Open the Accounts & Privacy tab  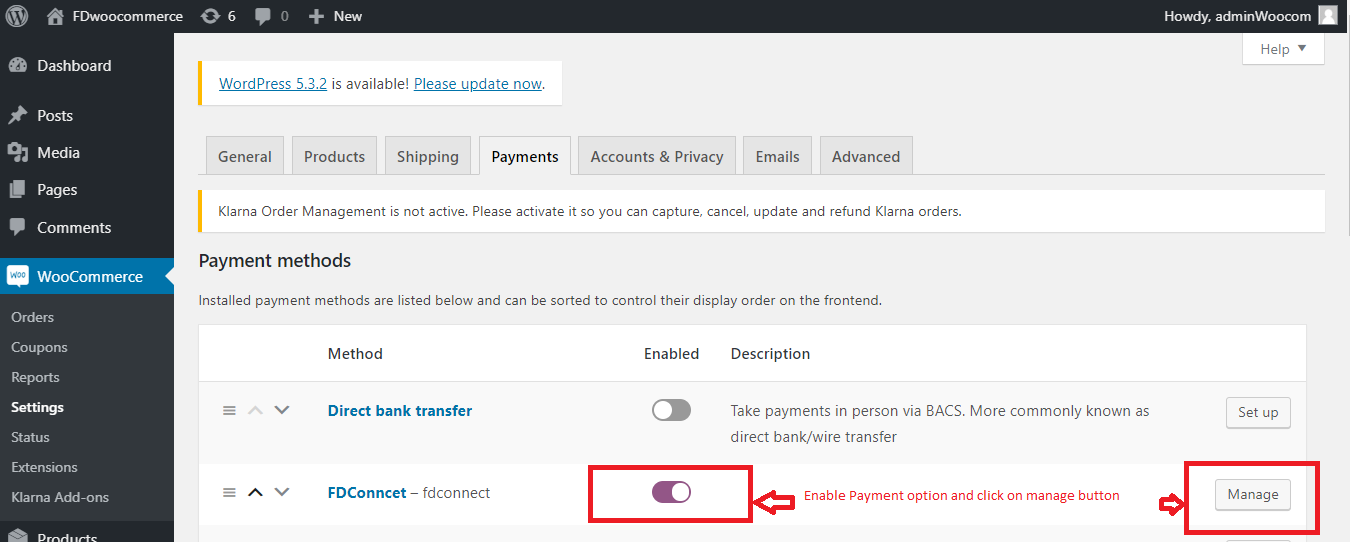click(656, 157)
